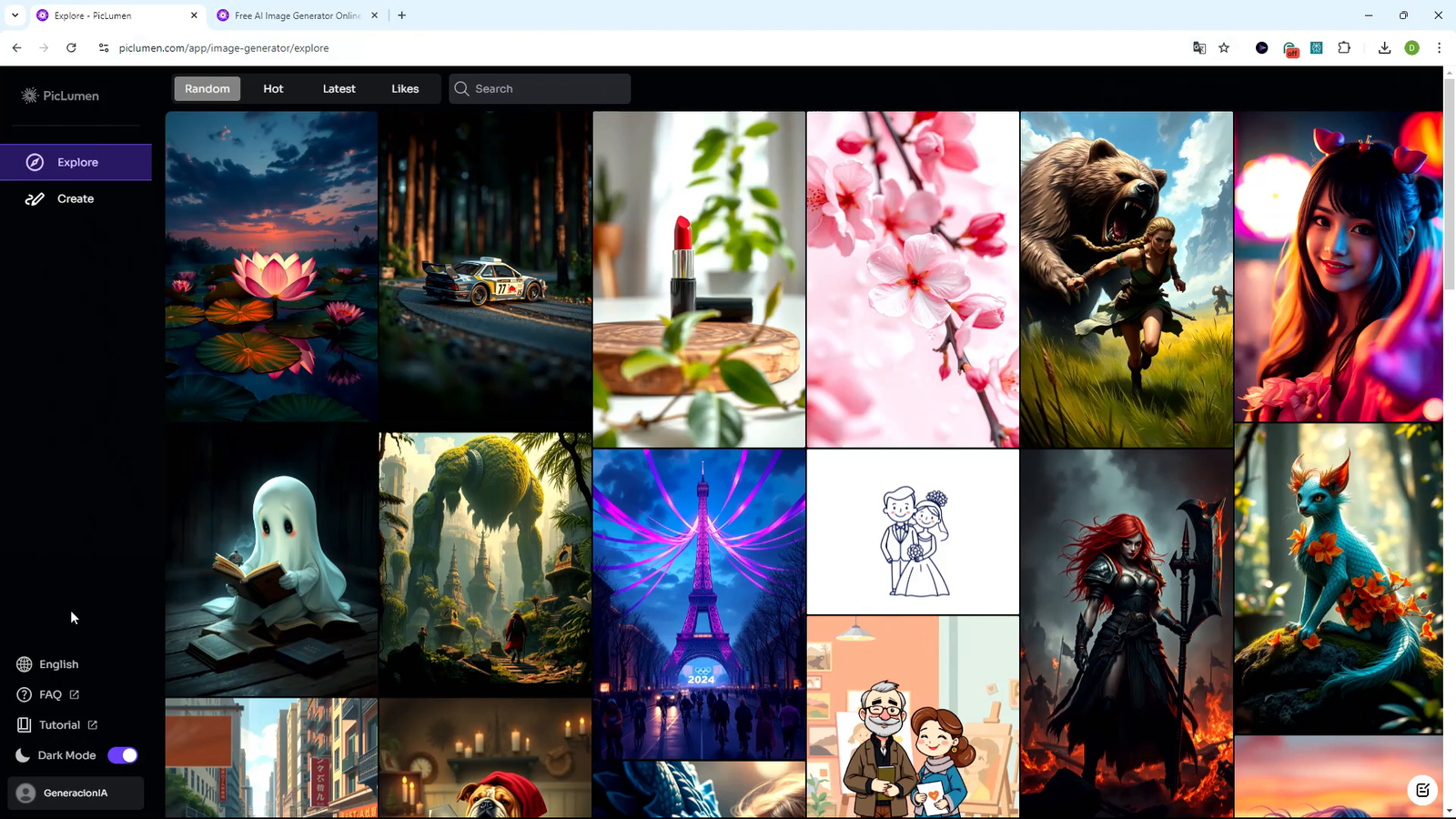Click the Google Translate icon in address bar
1456x819 pixels.
click(x=1199, y=48)
